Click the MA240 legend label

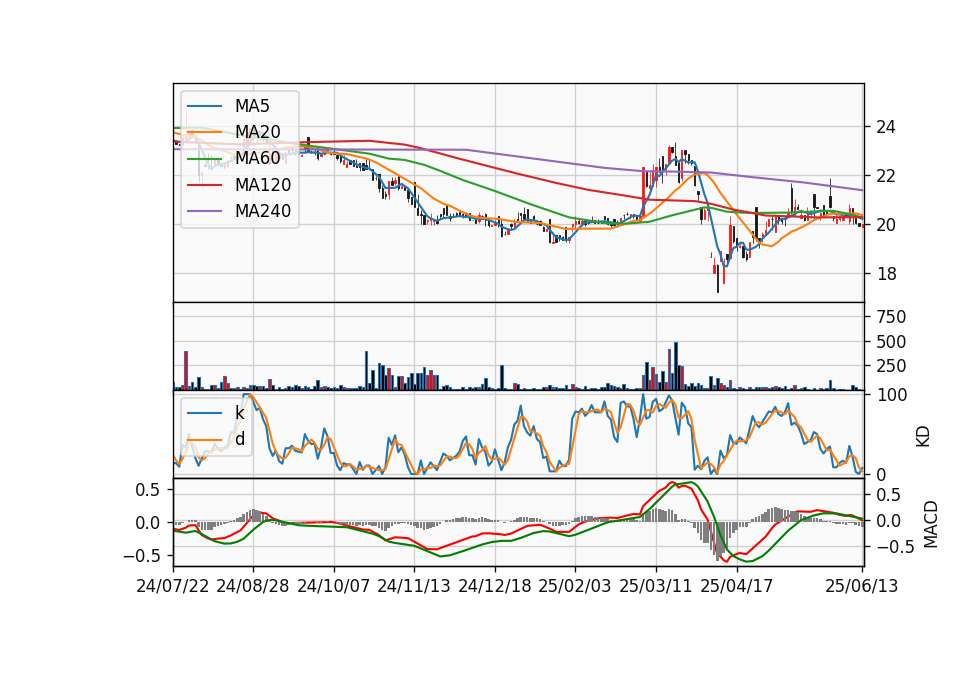tap(263, 211)
